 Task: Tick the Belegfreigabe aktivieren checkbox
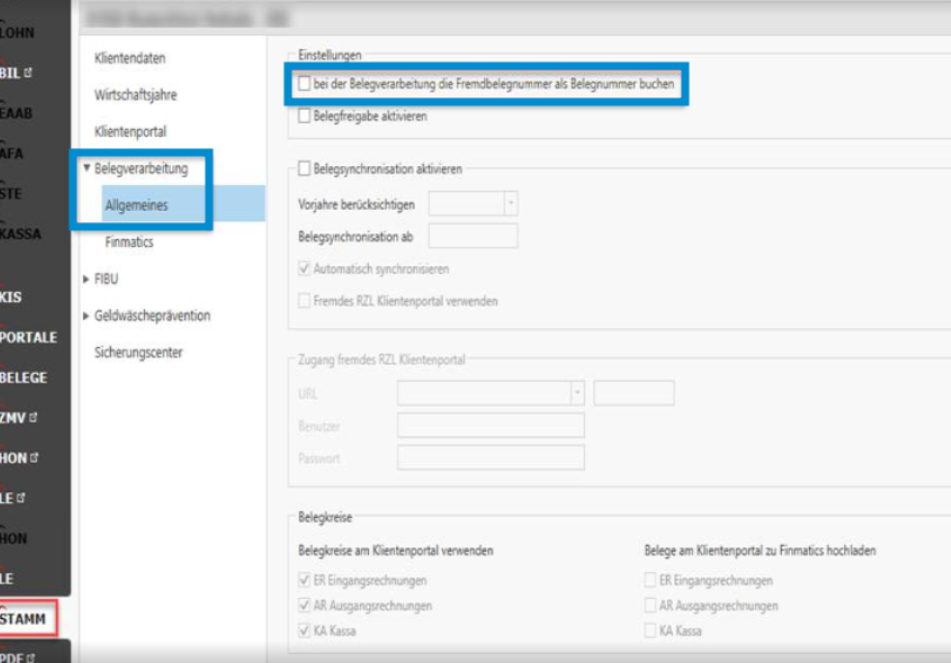point(304,116)
